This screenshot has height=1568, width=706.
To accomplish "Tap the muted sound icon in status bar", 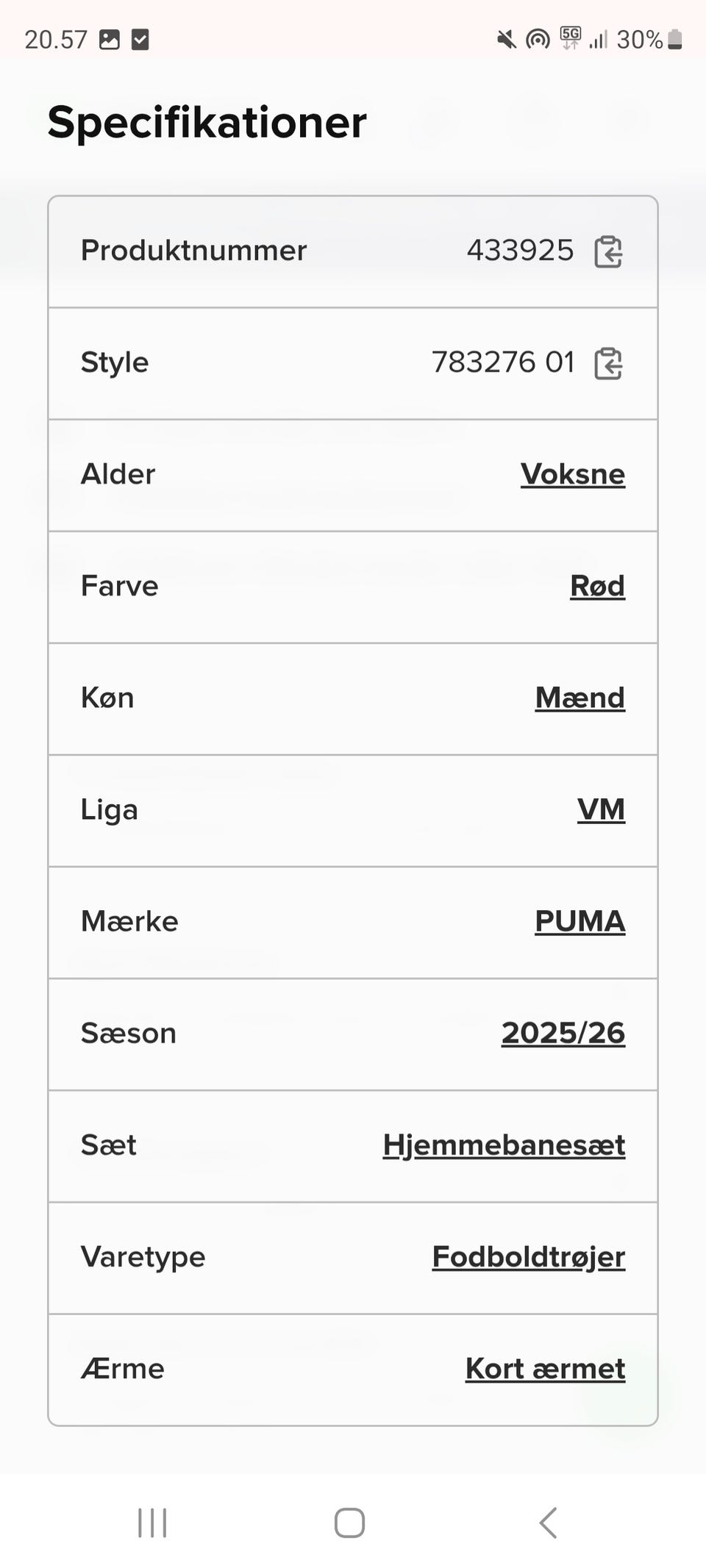I will click(506, 40).
